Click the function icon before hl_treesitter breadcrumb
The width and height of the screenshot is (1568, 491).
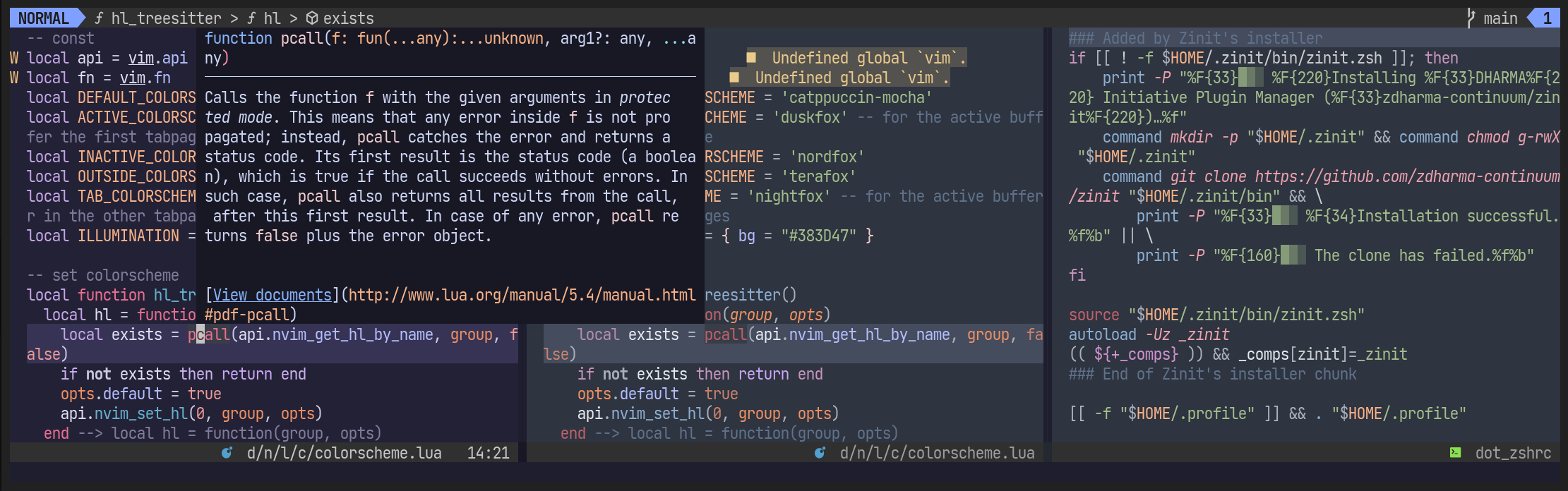pyautogui.click(x=99, y=18)
